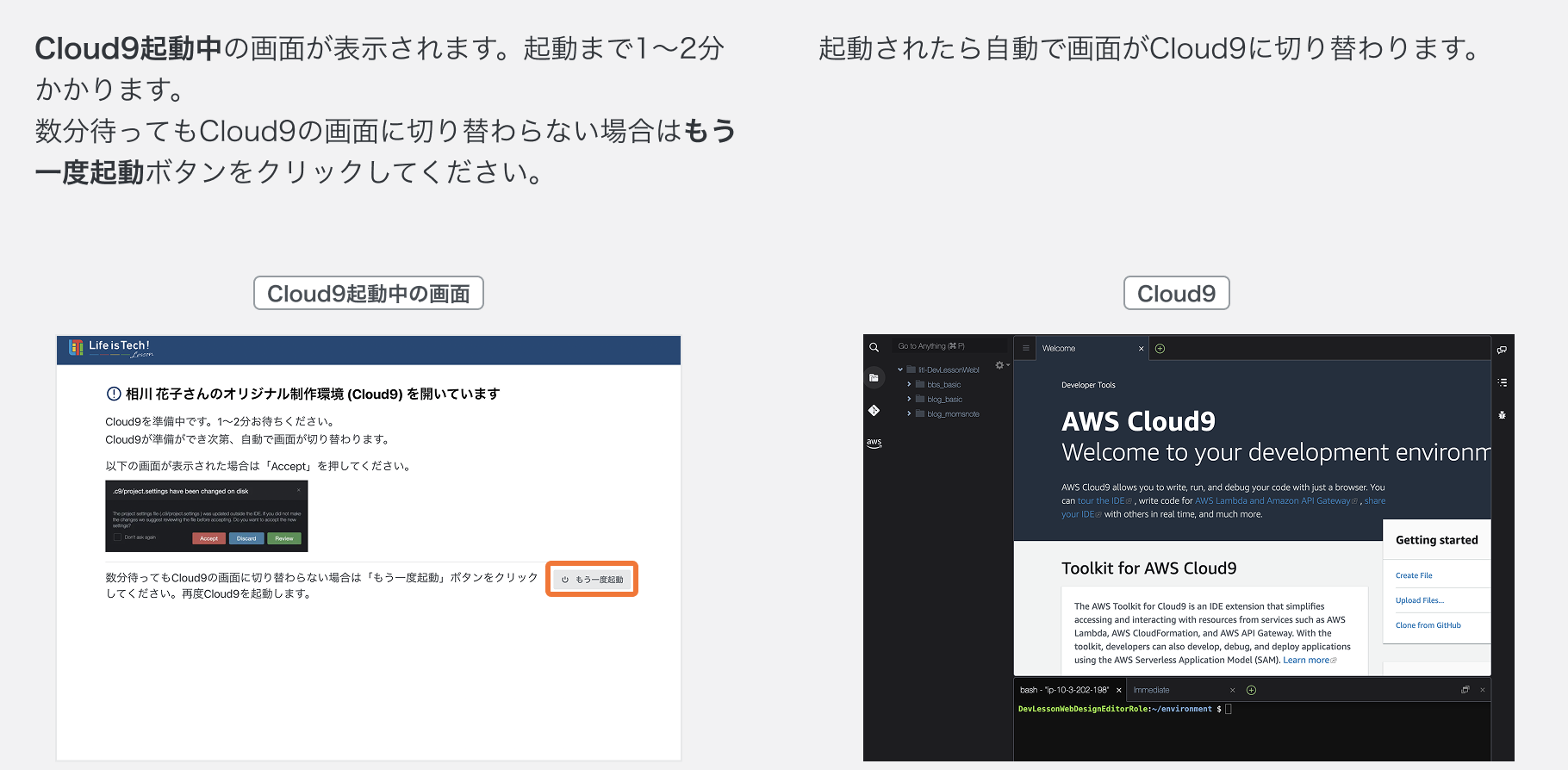Open the Source Control git icon
The width and height of the screenshot is (1568, 770).
point(874,411)
